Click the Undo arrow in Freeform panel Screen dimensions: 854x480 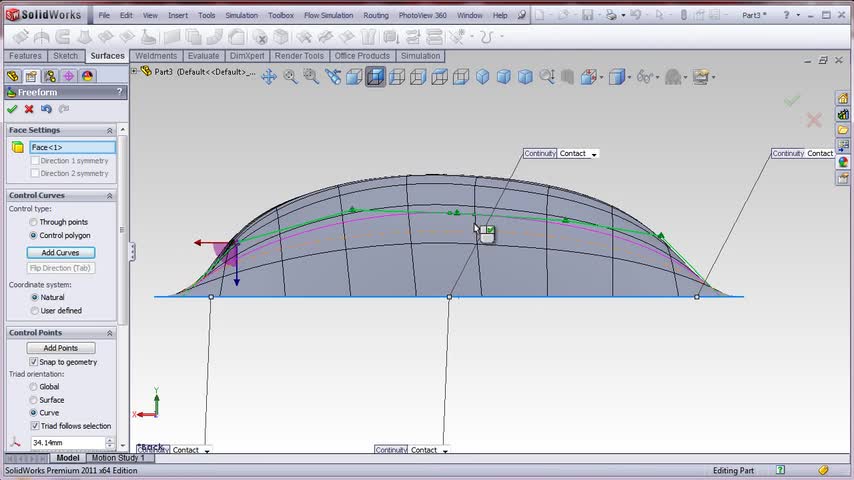coord(46,109)
